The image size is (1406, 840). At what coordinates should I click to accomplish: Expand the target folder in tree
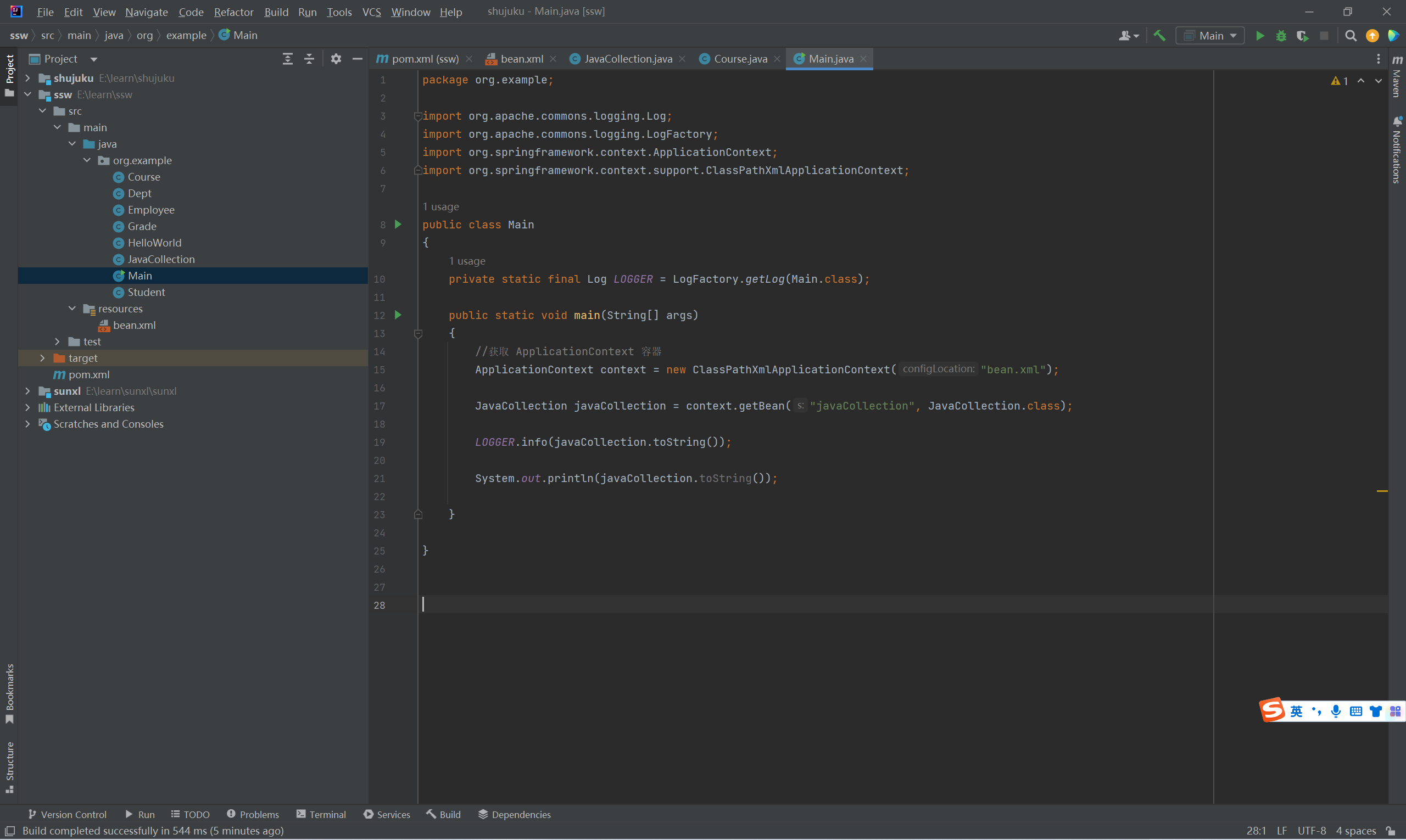coord(42,358)
